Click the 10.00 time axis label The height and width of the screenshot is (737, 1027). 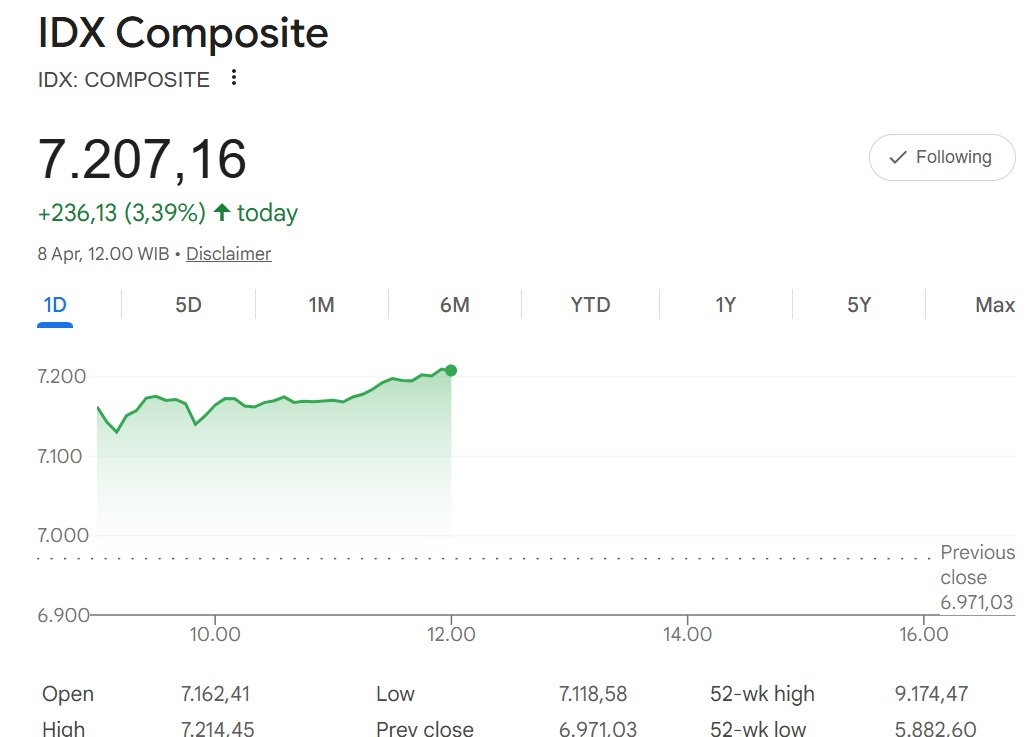(215, 634)
